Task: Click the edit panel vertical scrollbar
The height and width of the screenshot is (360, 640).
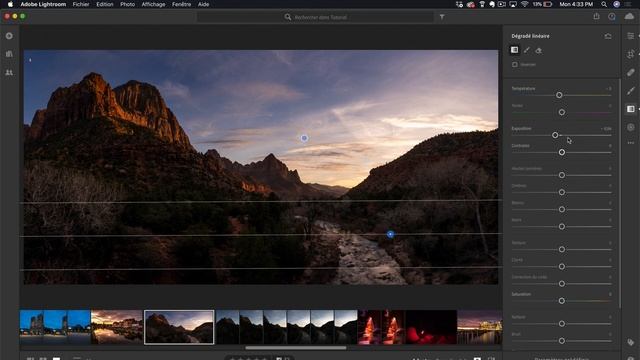Action: point(619,194)
